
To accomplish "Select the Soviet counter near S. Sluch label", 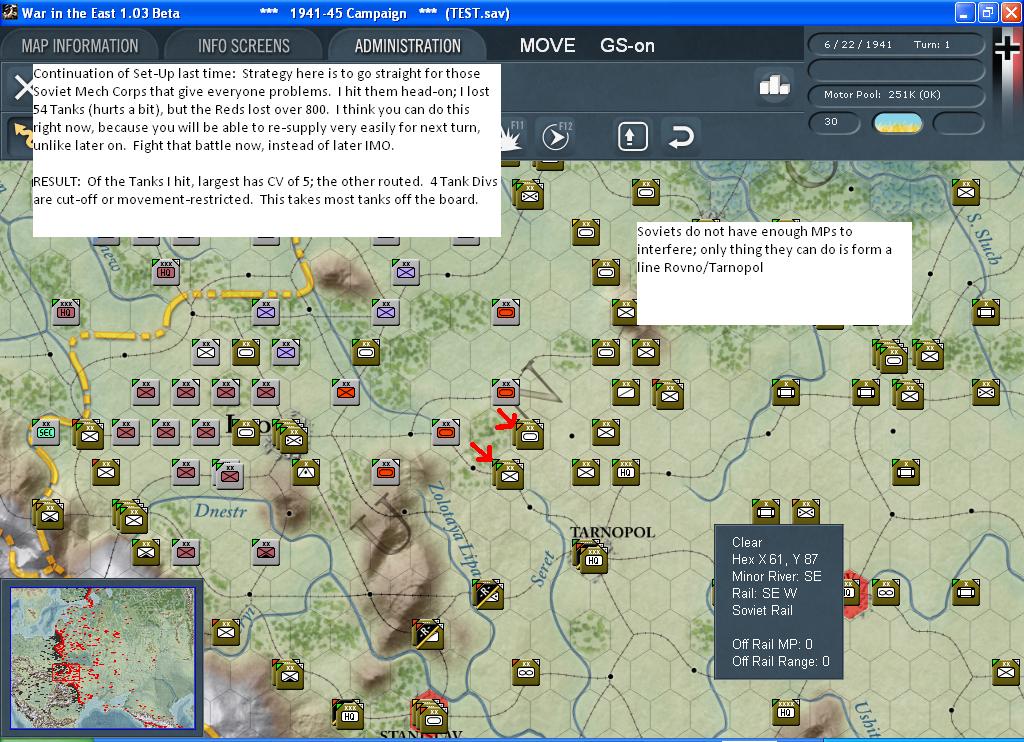I will (x=965, y=192).
